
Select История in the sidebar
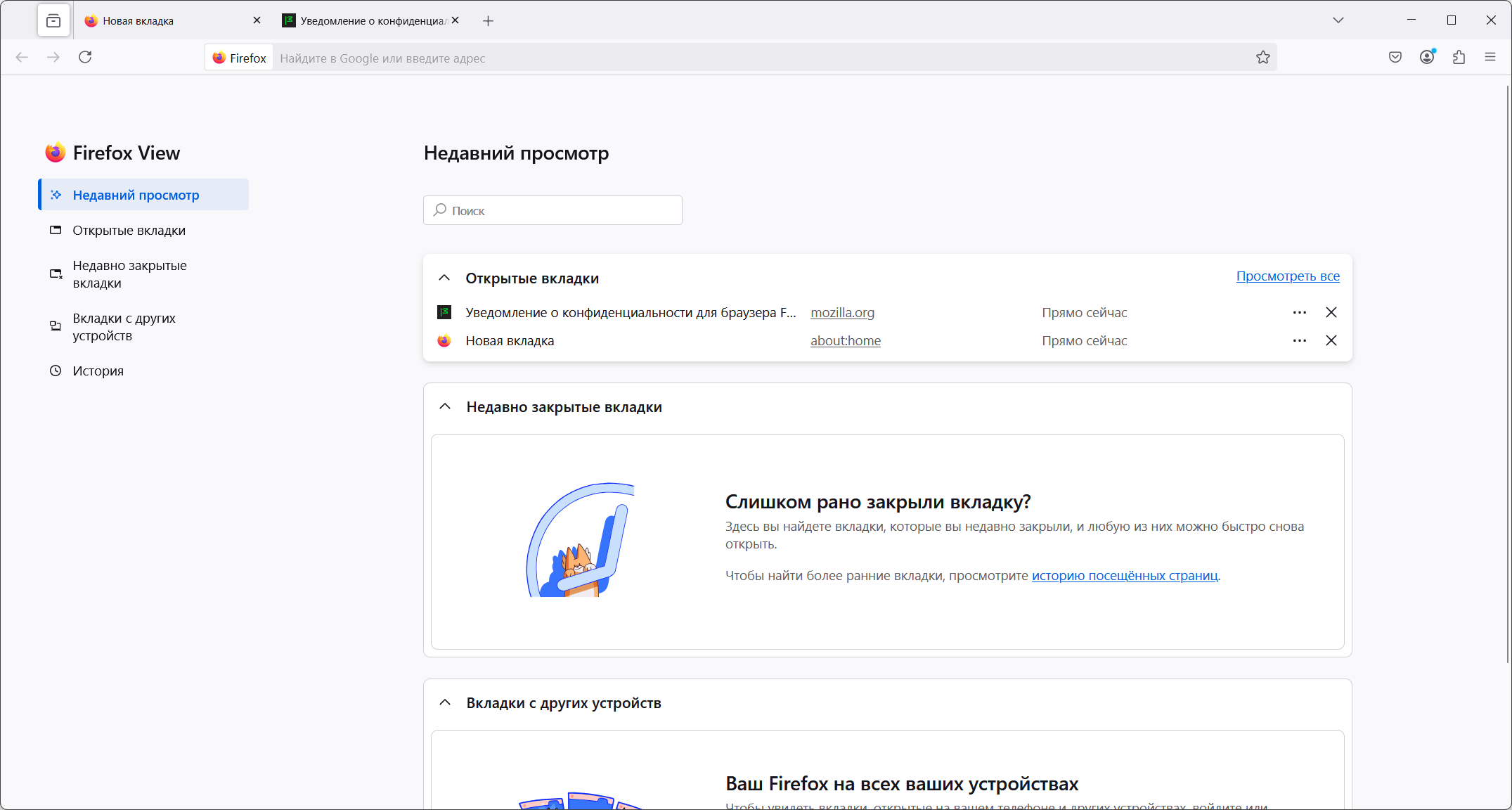[143, 371]
